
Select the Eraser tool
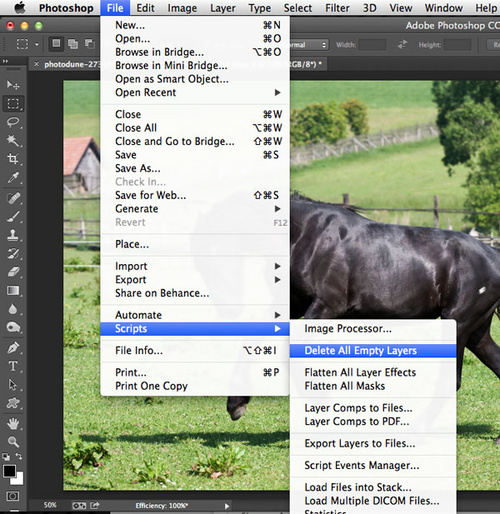pos(13,272)
